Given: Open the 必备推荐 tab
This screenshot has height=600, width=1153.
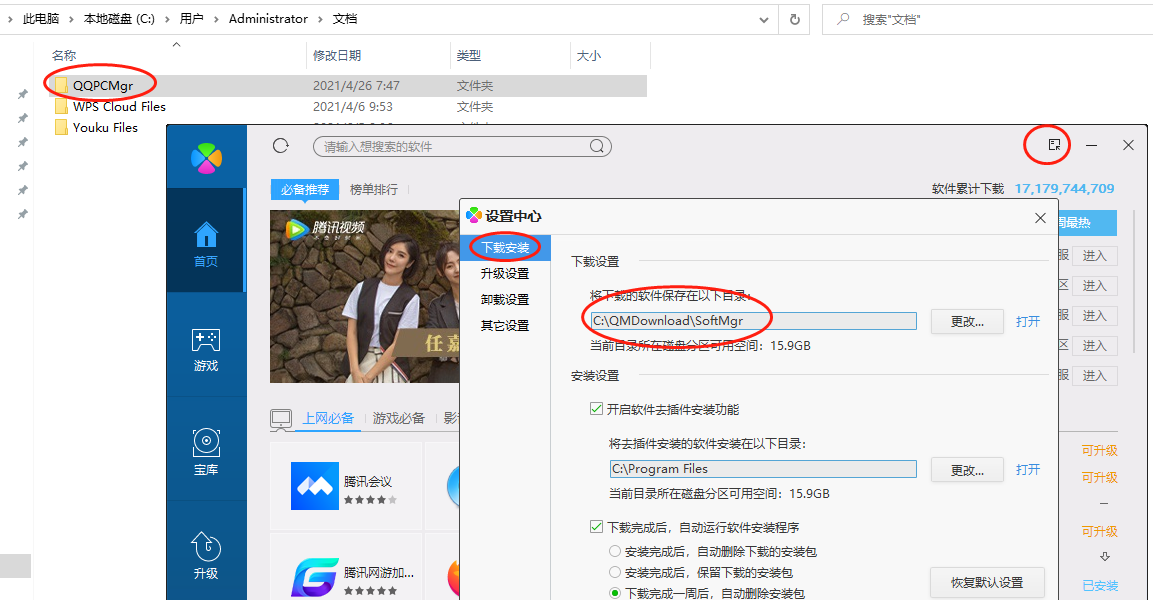Looking at the screenshot, I should click(305, 190).
